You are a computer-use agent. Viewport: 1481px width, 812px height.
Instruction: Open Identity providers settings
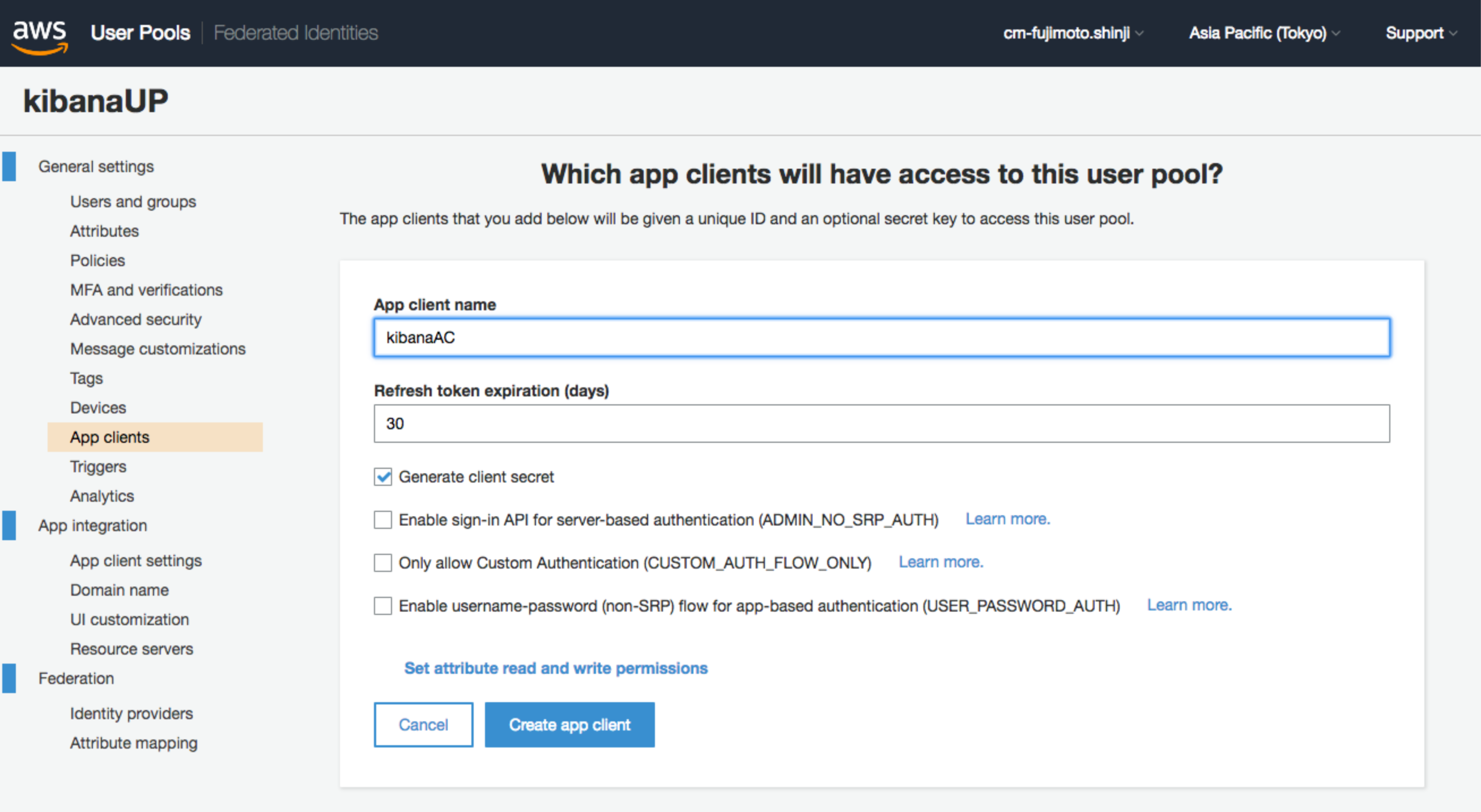tap(131, 713)
